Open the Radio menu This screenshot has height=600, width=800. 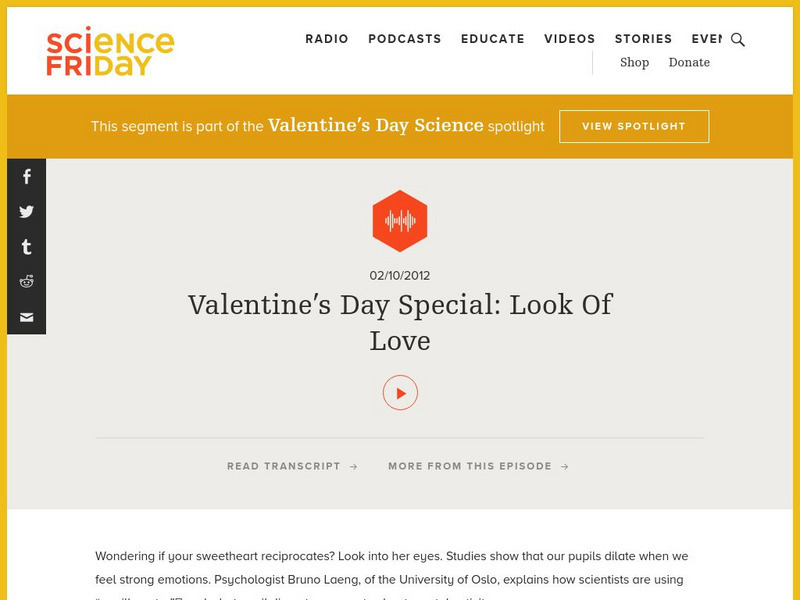tap(327, 39)
